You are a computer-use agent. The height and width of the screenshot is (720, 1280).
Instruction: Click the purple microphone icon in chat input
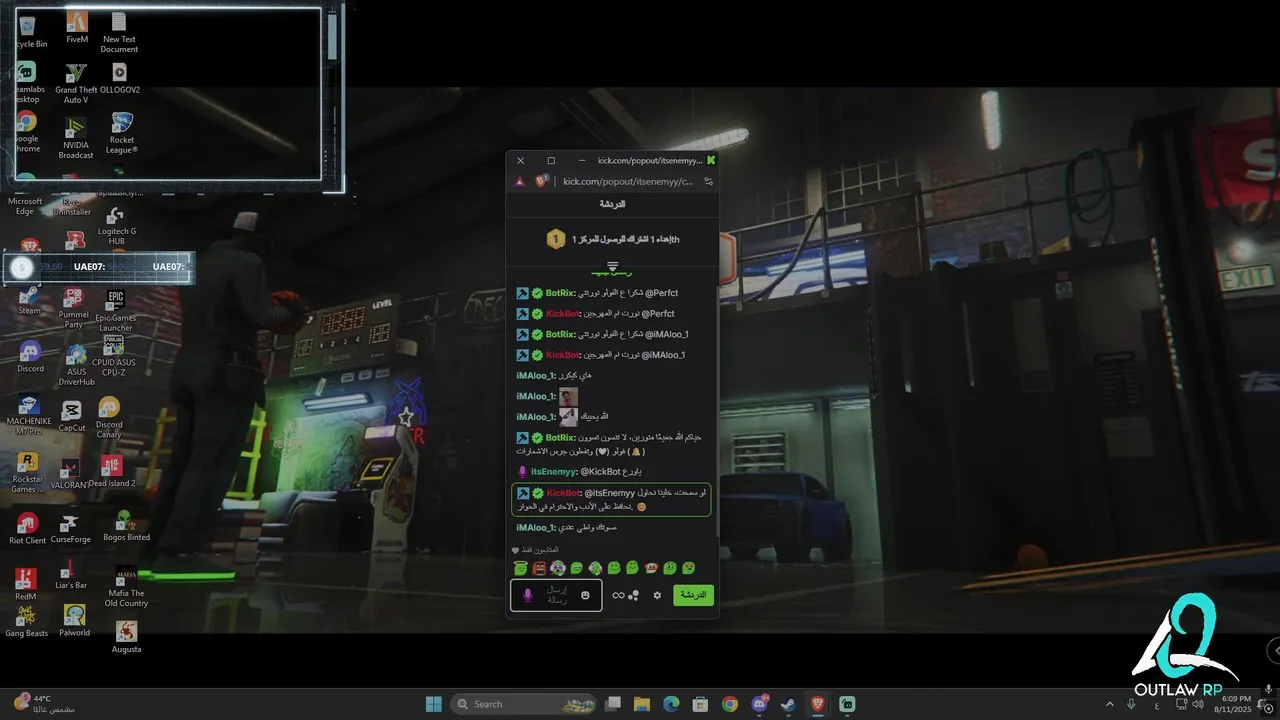pyautogui.click(x=528, y=595)
